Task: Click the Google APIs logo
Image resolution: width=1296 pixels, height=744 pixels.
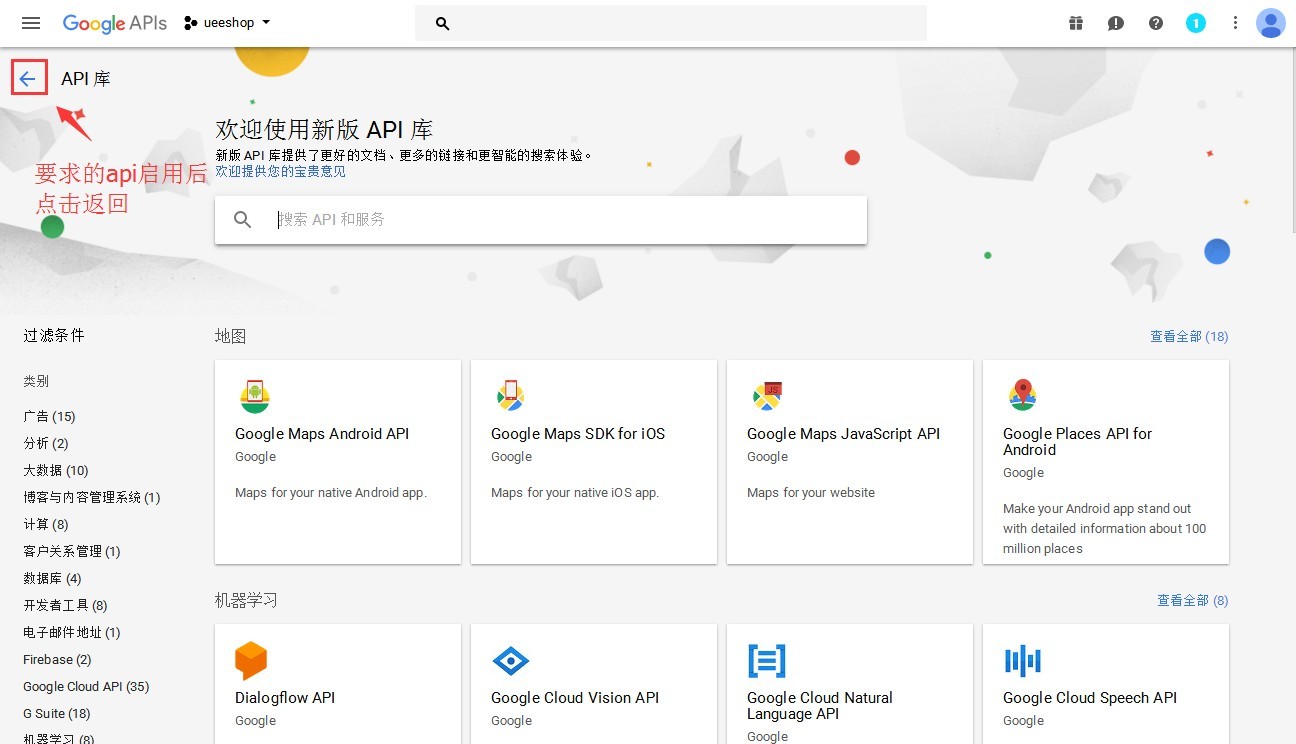Action: click(x=114, y=23)
